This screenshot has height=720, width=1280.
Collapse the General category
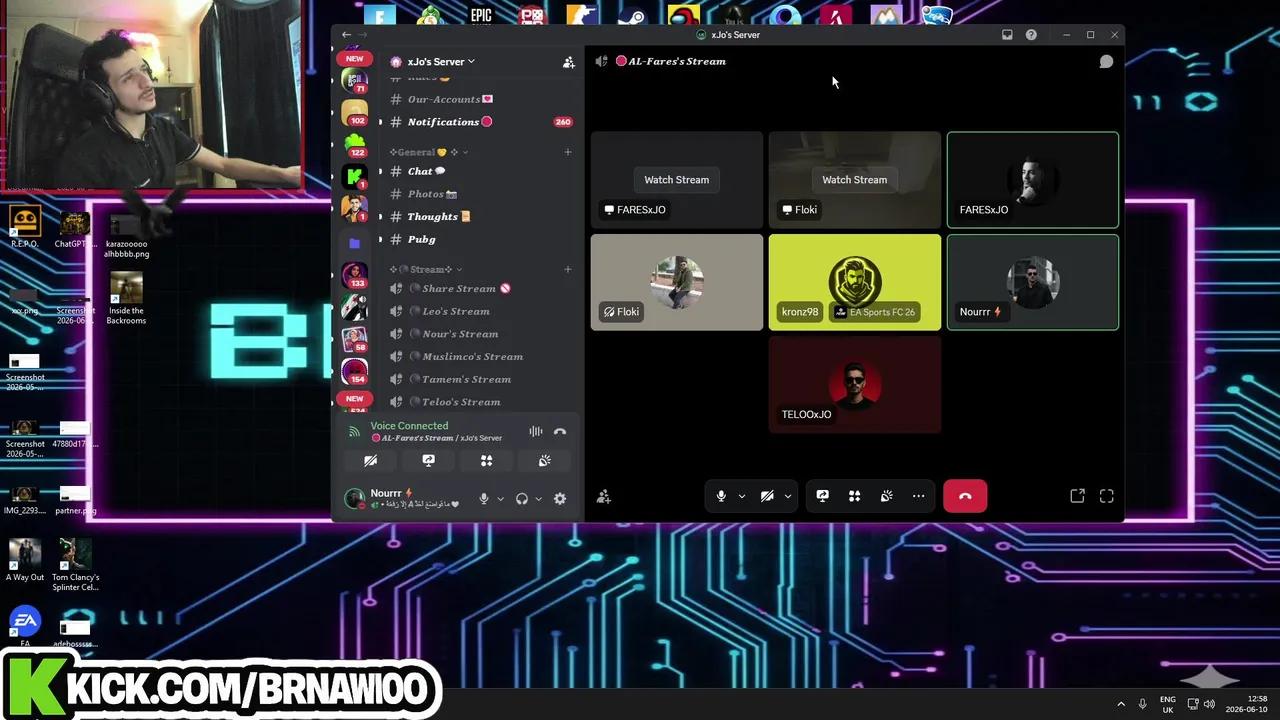point(430,152)
